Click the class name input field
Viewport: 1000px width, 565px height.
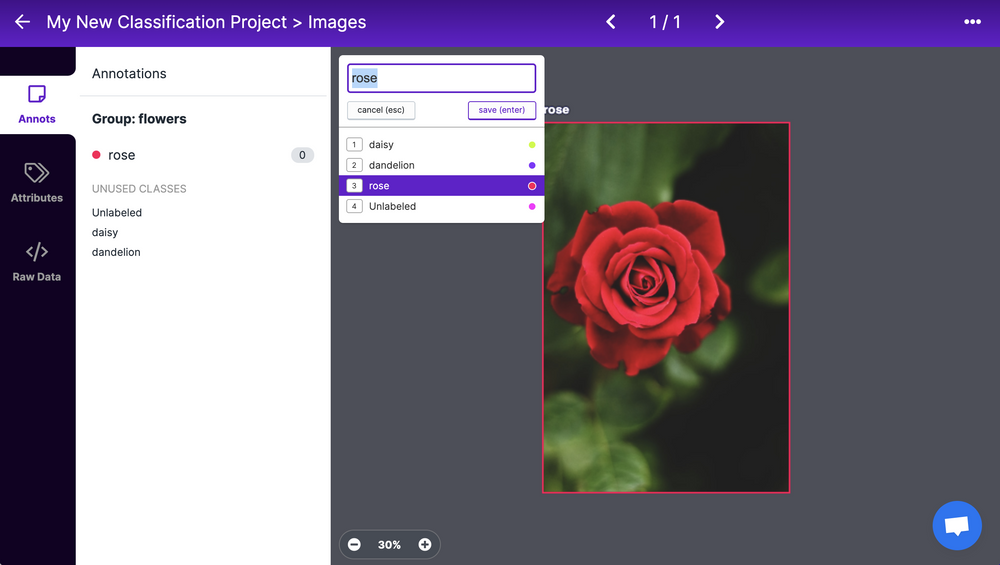point(441,78)
